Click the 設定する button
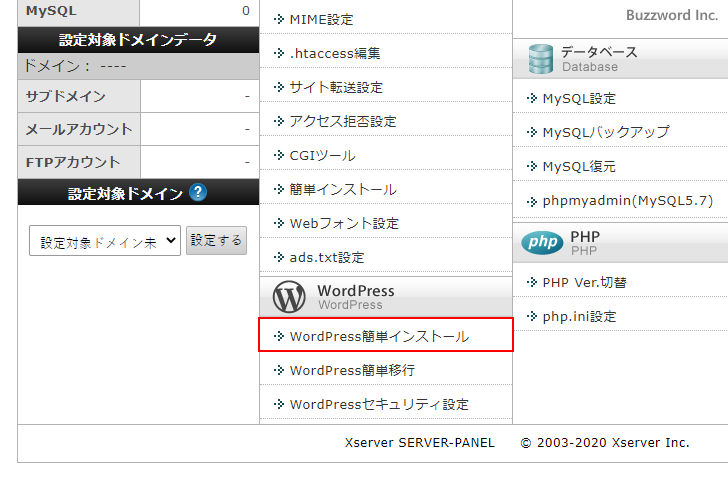 click(x=216, y=240)
